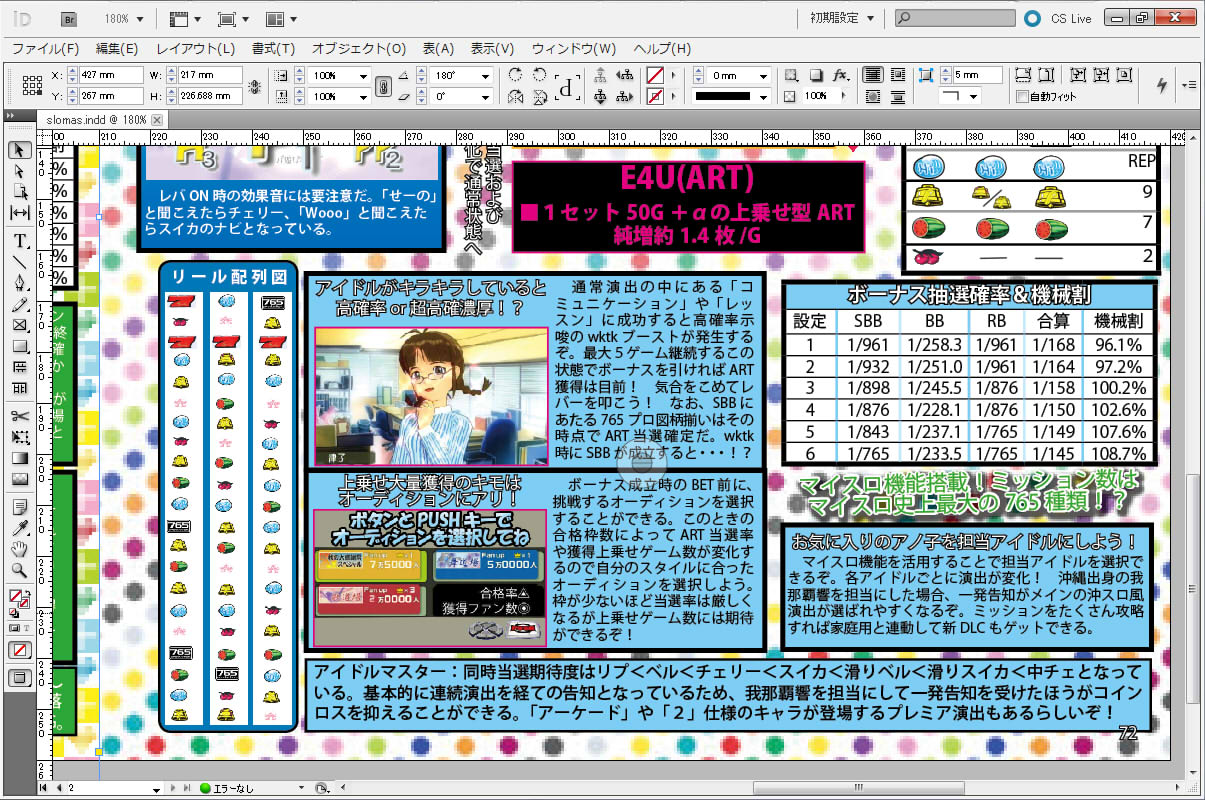Select the Note tool
The height and width of the screenshot is (800, 1205).
click(x=19, y=507)
